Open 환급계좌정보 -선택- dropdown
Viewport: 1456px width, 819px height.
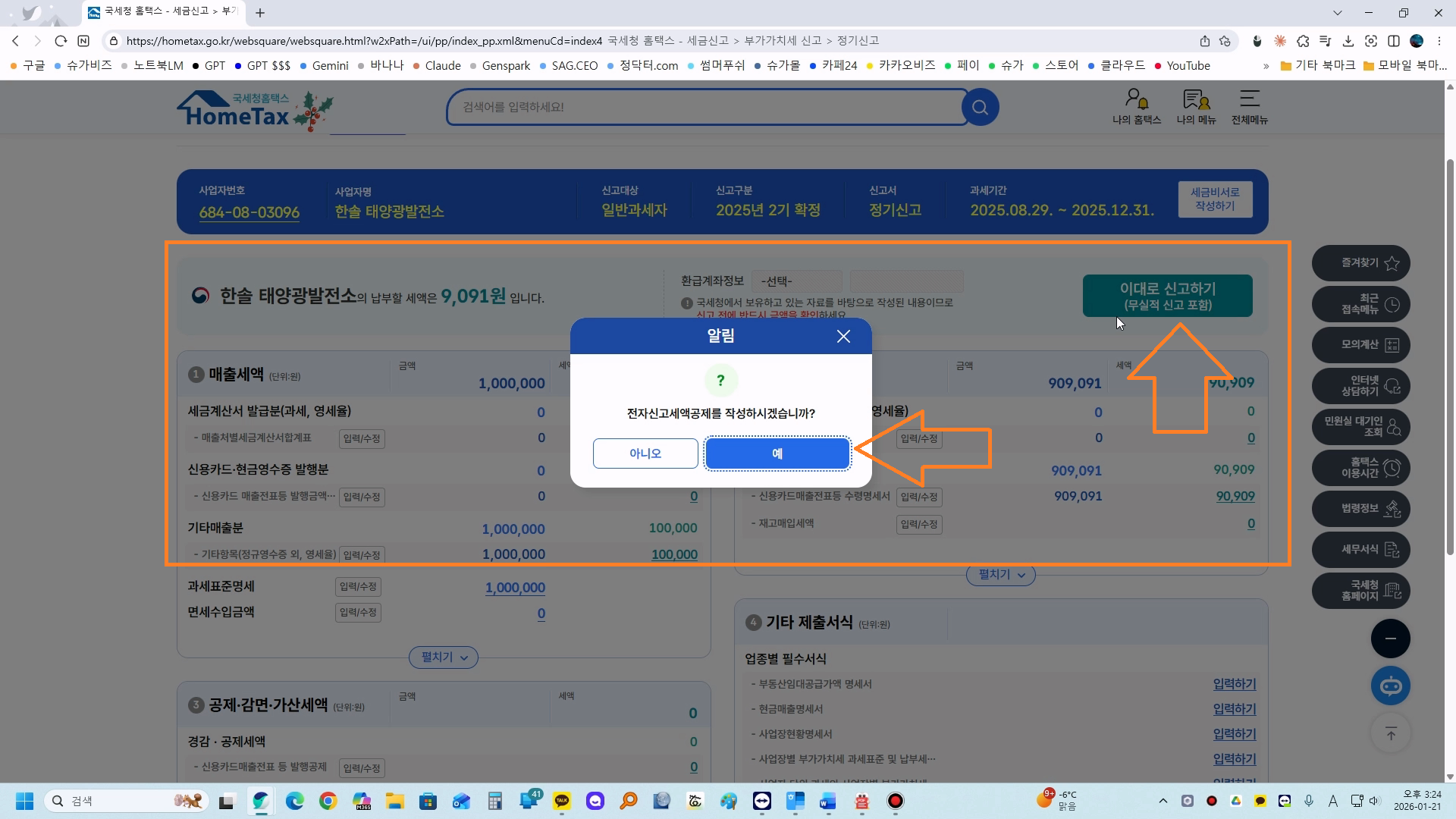click(796, 281)
